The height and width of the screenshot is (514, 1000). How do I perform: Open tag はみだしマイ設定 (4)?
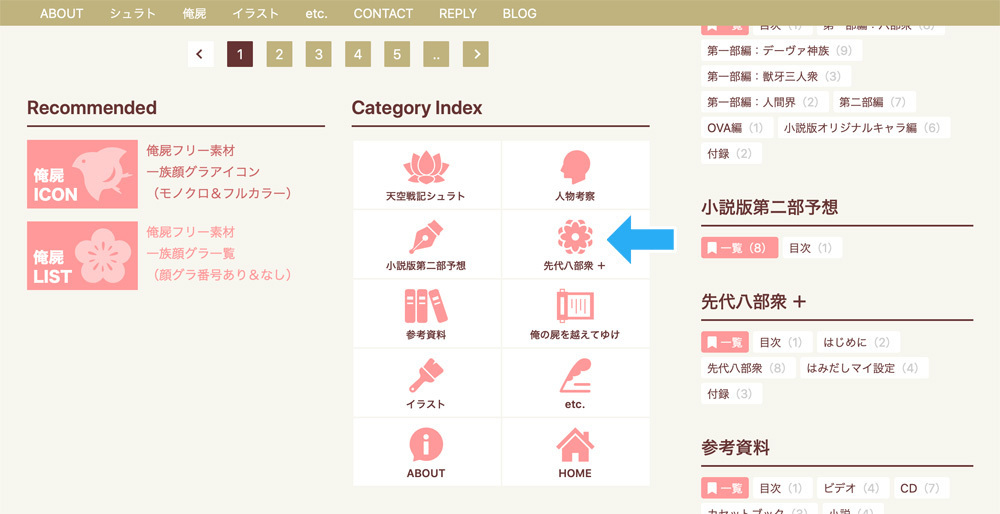[x=864, y=368]
